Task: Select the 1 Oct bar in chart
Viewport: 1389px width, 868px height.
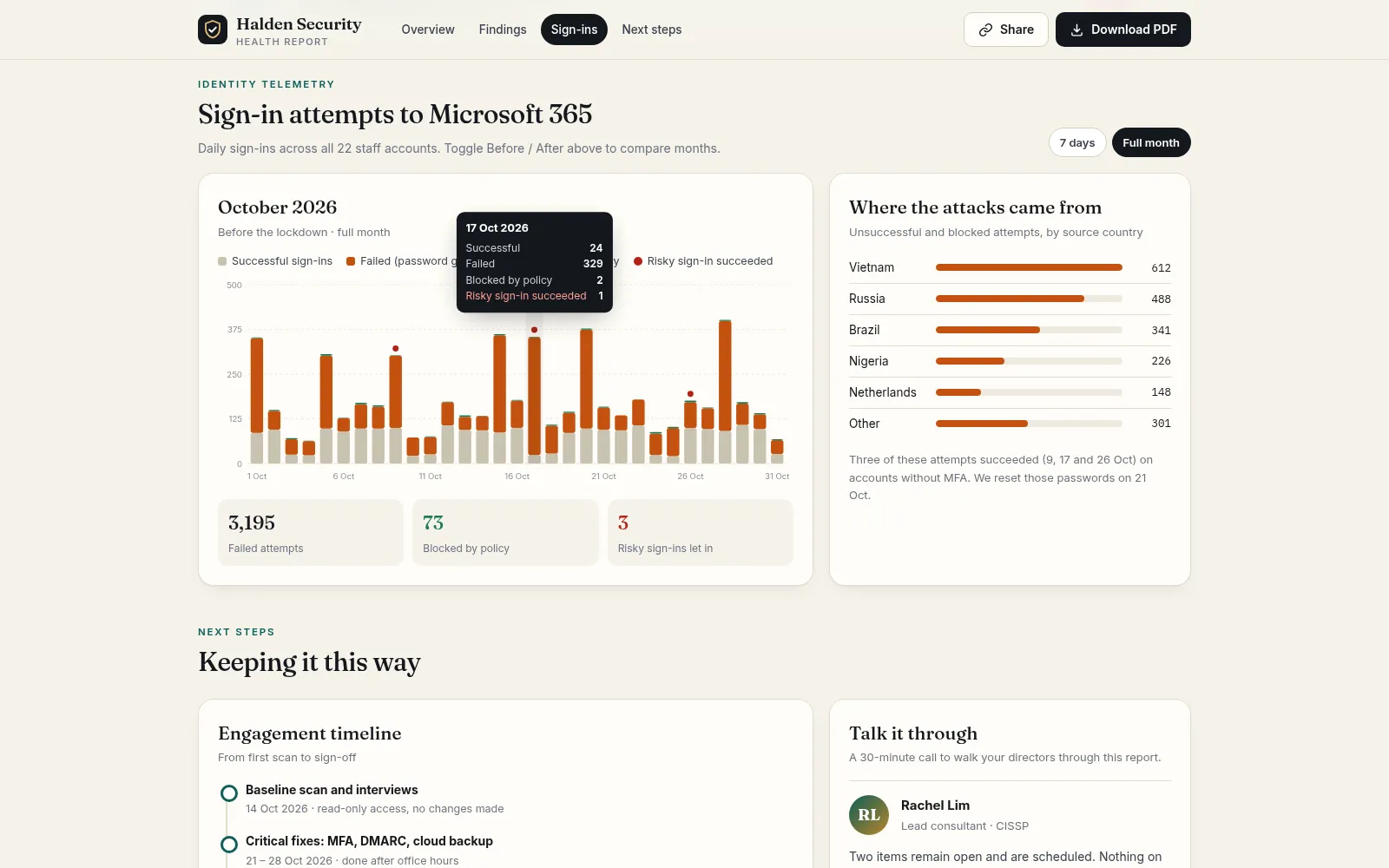Action: (257, 400)
